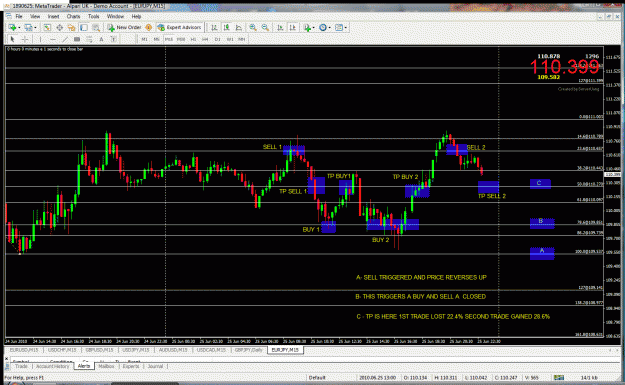Image resolution: width=625 pixels, height=385 pixels.
Task: Open the Strategy Tester magnifier icon
Action: [x=96, y=28]
